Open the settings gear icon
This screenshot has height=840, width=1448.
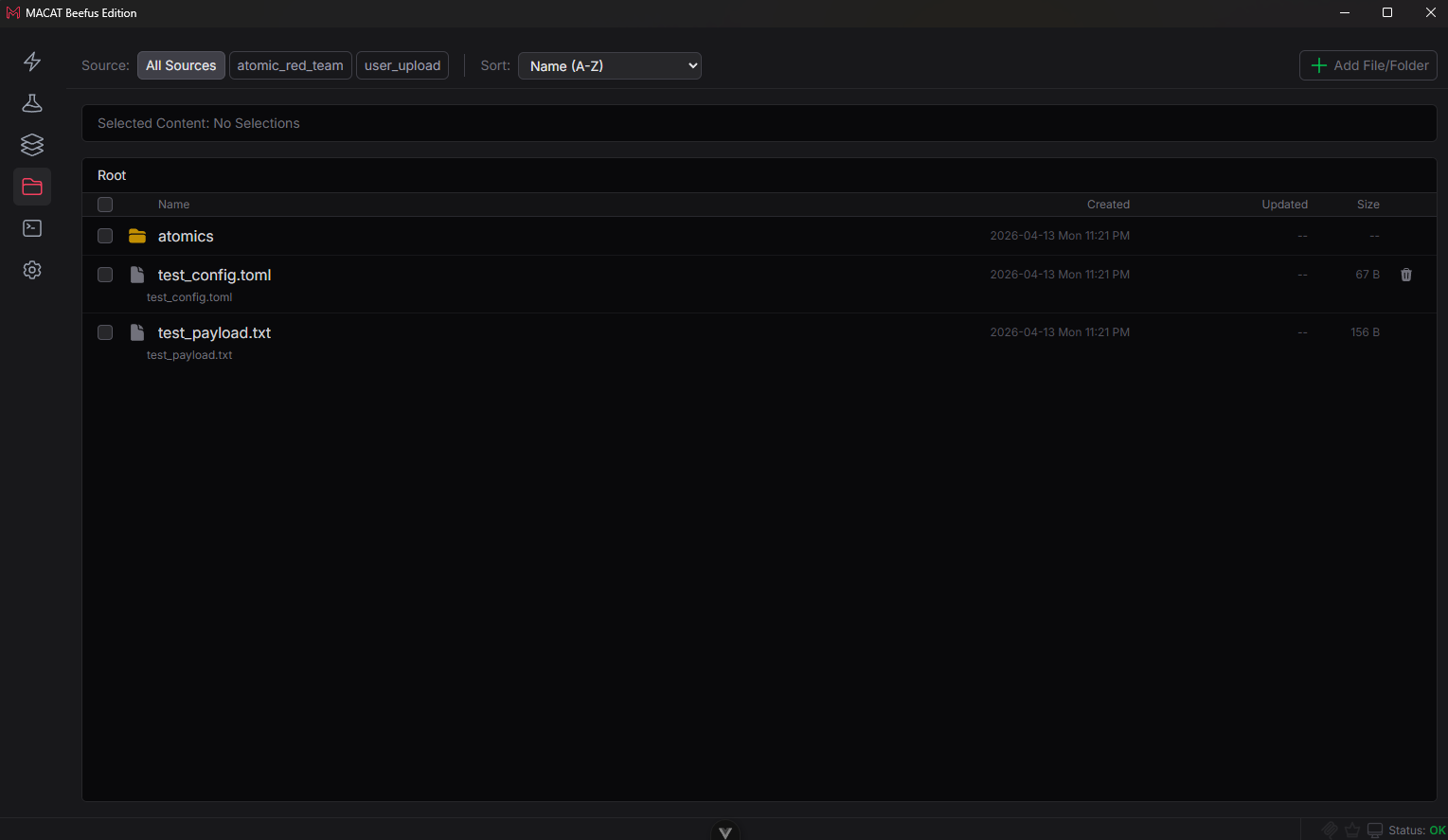coord(32,270)
